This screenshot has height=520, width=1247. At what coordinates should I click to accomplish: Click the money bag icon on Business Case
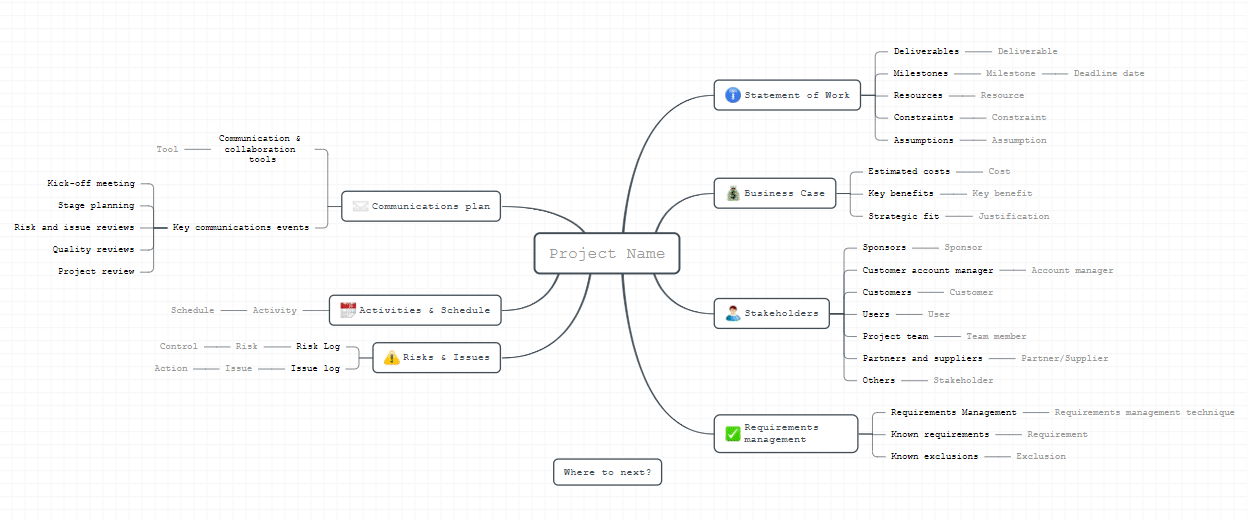pos(732,193)
